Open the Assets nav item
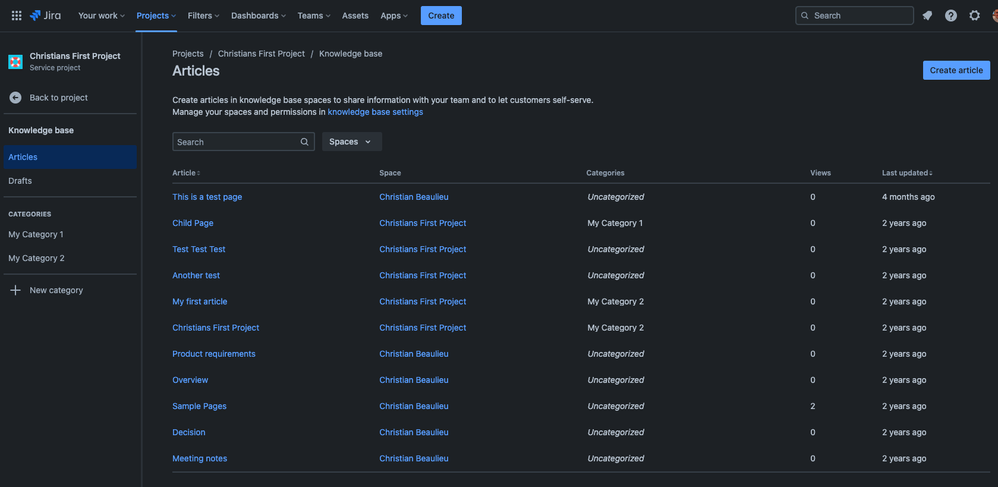The width and height of the screenshot is (998, 487). 355,15
